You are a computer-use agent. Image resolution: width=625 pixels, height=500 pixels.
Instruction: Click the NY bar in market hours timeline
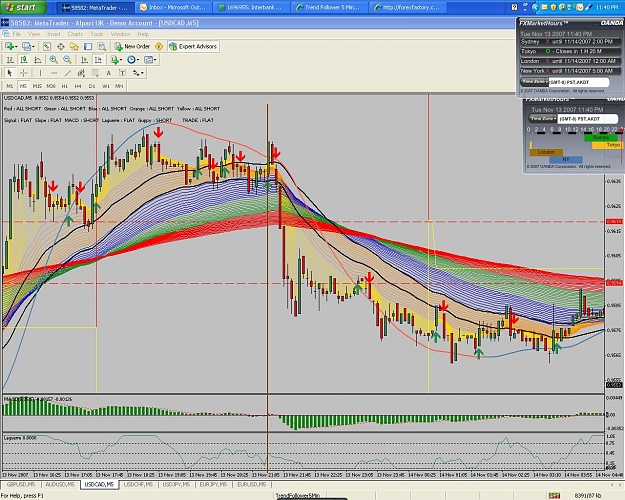tap(566, 159)
